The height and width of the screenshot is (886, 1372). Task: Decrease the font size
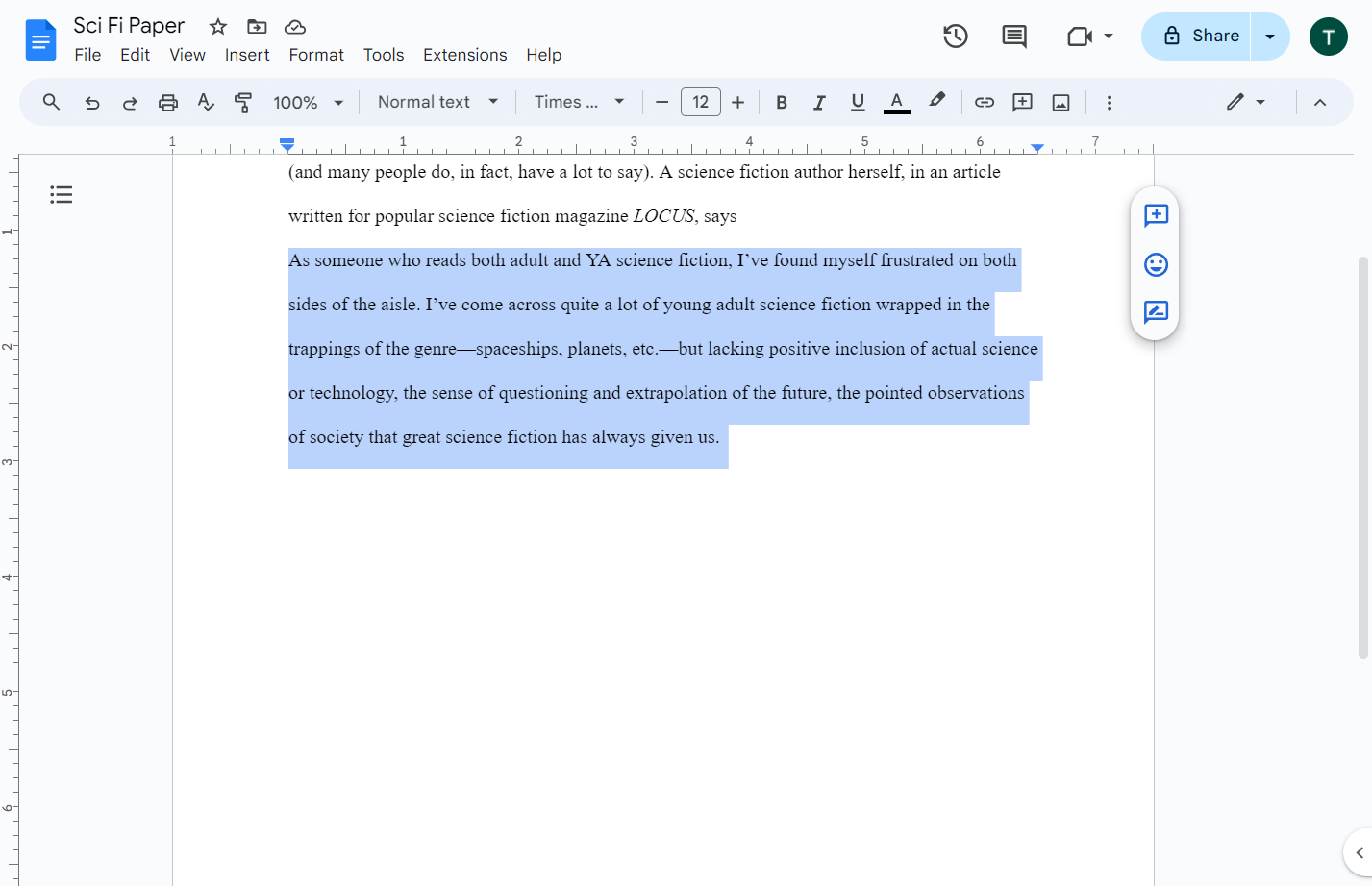coord(661,103)
